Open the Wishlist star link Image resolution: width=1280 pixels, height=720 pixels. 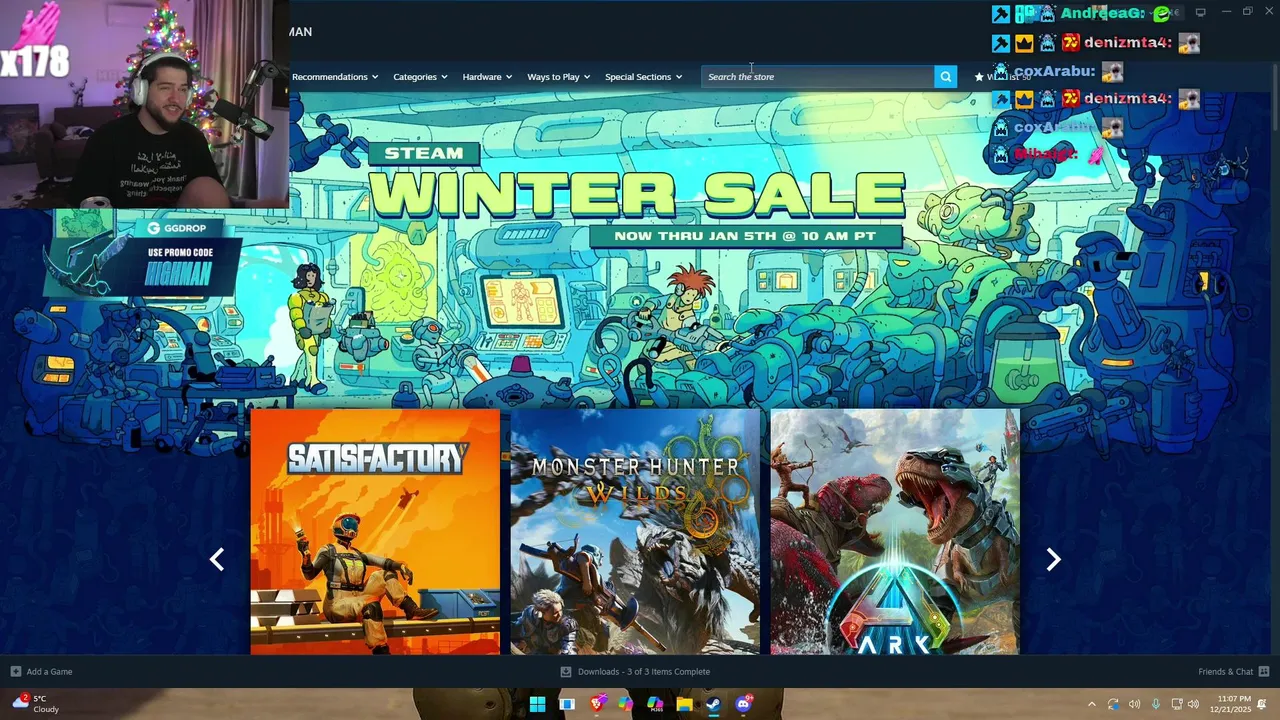tap(1001, 77)
